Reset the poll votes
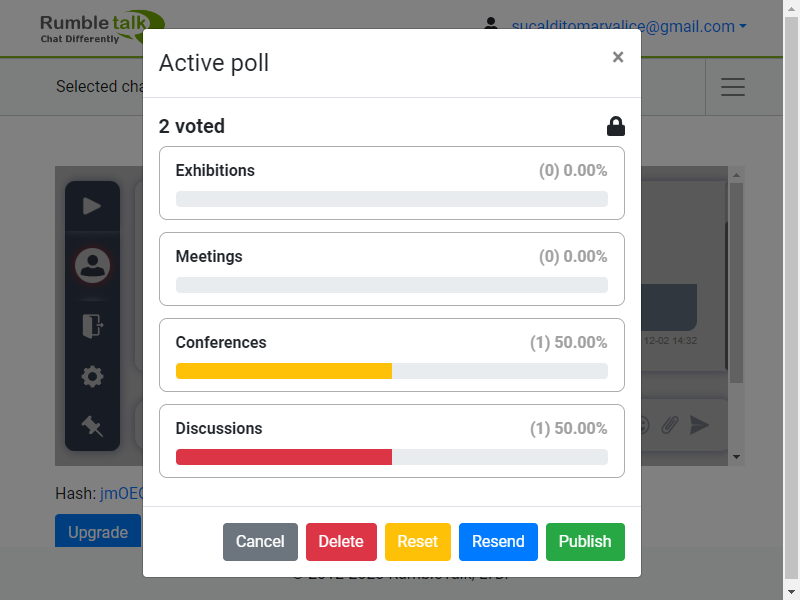This screenshot has width=800, height=600. (x=417, y=541)
